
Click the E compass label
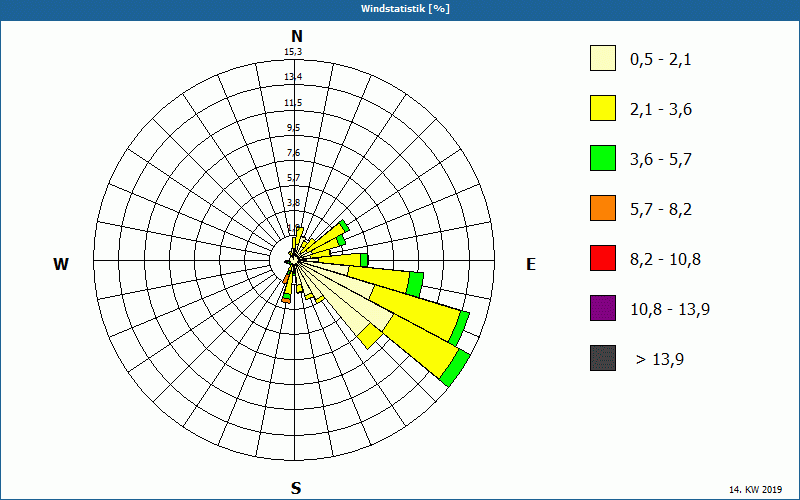pyautogui.click(x=531, y=264)
